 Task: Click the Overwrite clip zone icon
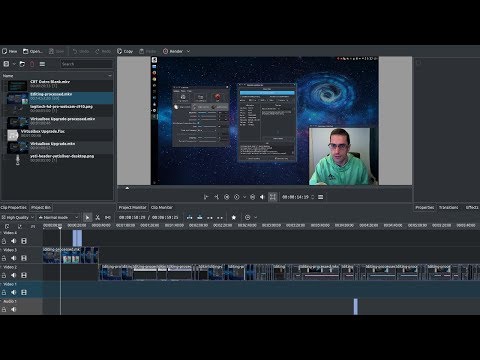[200, 217]
